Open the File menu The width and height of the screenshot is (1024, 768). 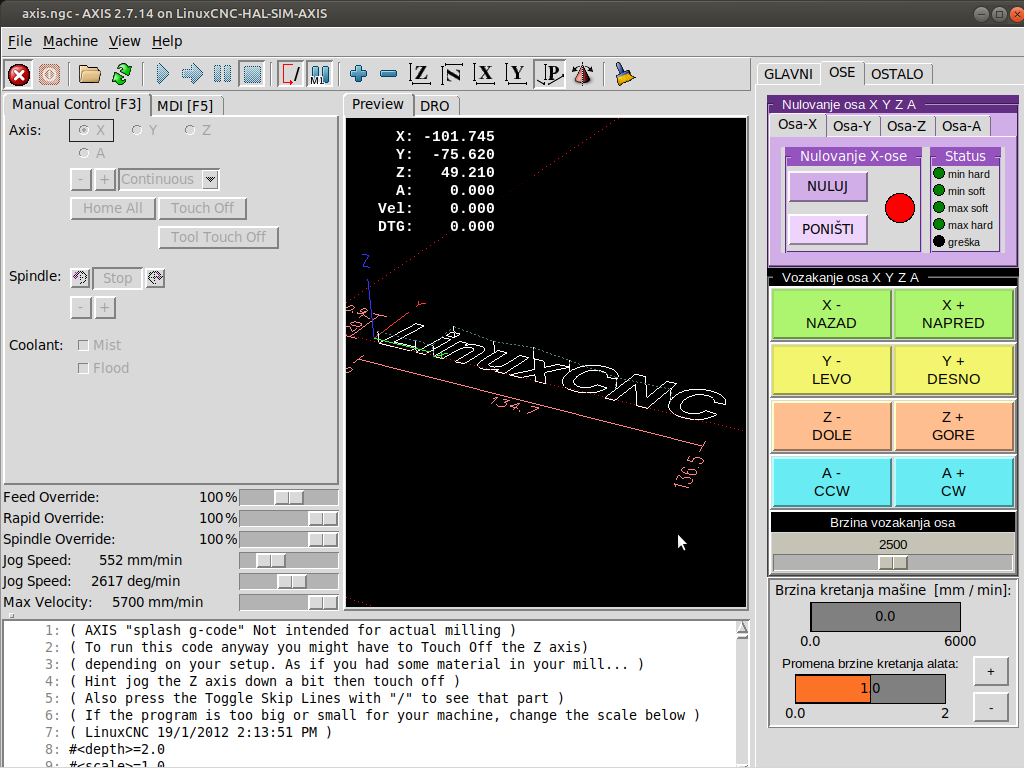tap(20, 41)
